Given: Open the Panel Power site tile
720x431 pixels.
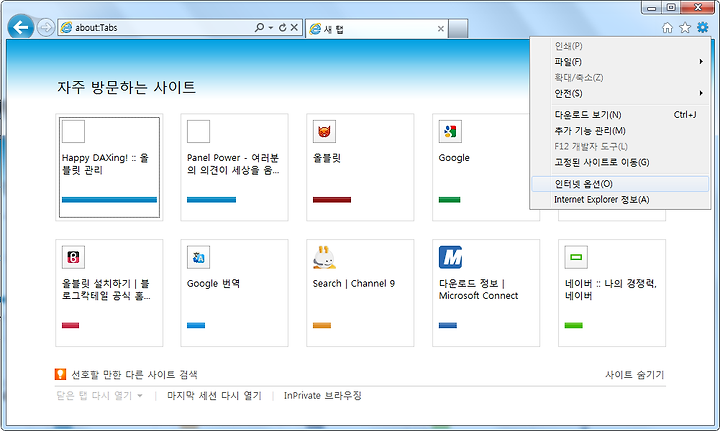Looking at the screenshot, I should (x=234, y=168).
